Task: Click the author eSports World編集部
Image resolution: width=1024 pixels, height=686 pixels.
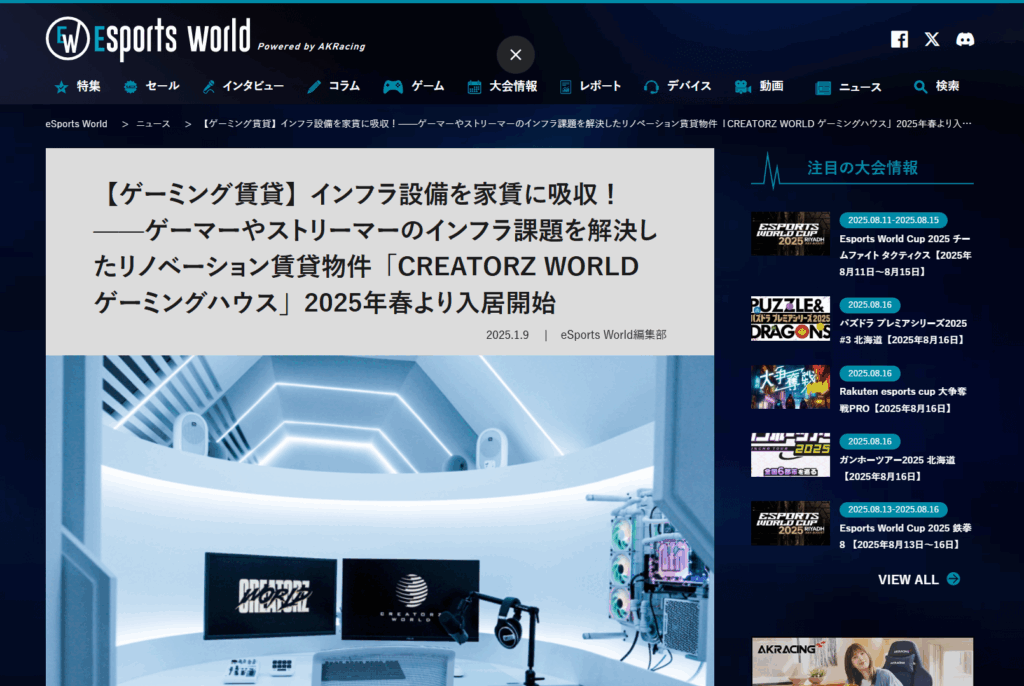Action: [x=613, y=335]
